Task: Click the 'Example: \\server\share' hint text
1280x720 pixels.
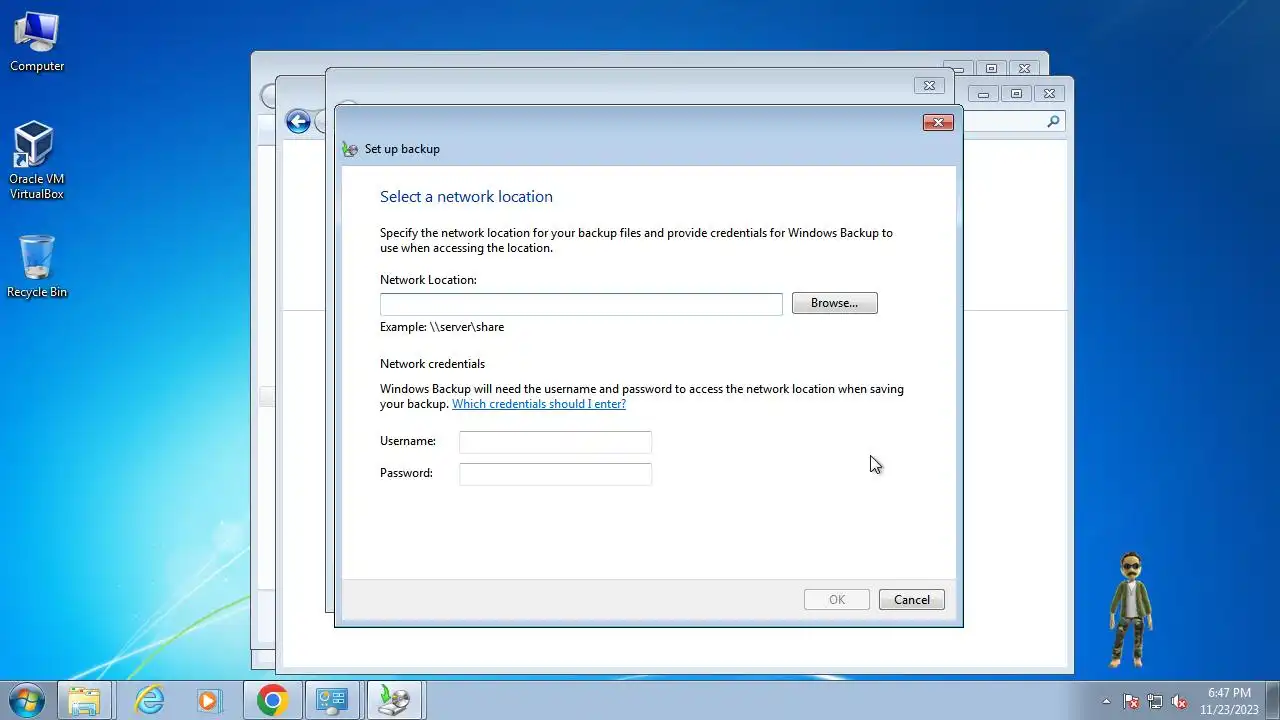Action: pos(442,327)
